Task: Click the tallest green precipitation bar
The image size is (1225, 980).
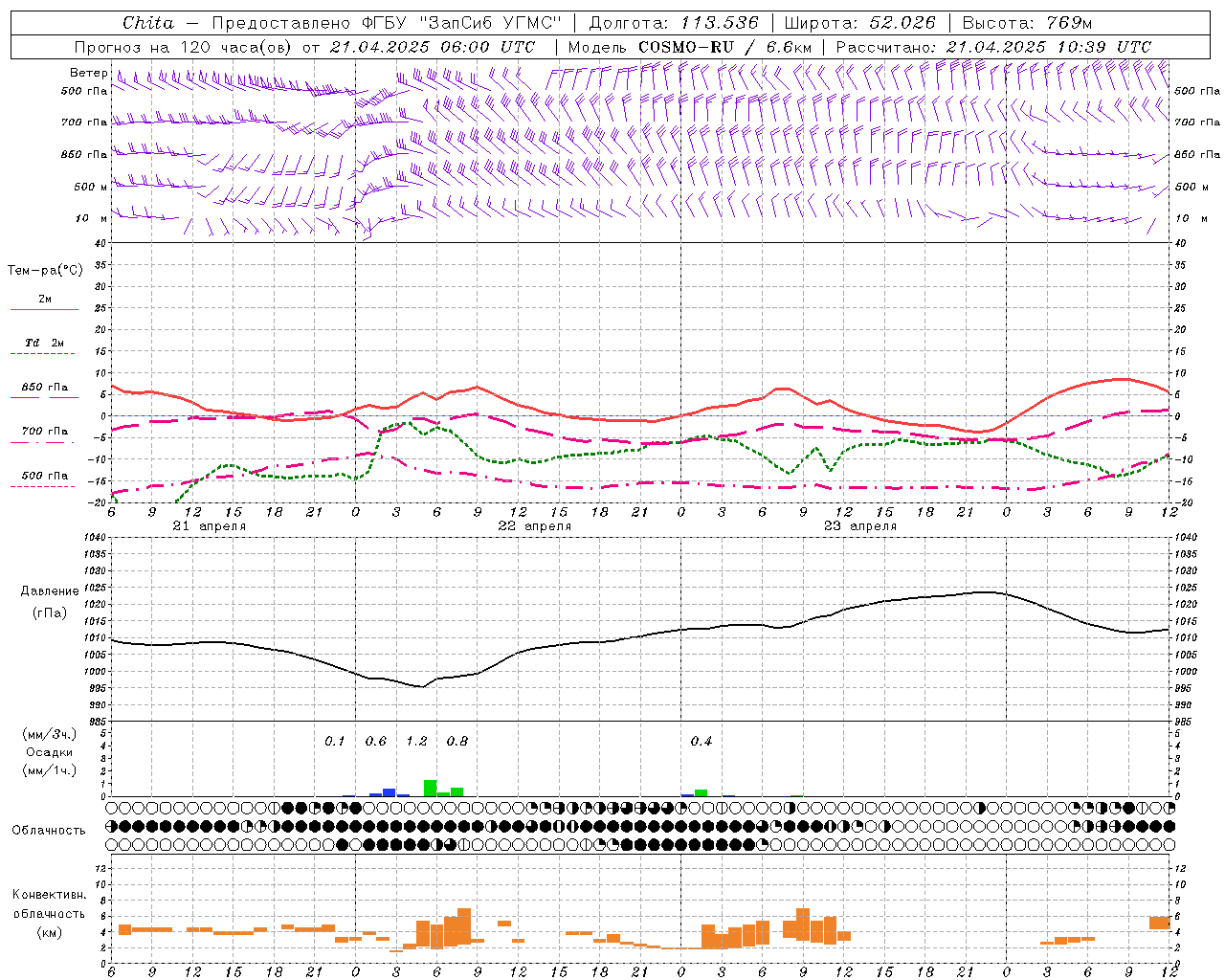Action: (x=431, y=788)
